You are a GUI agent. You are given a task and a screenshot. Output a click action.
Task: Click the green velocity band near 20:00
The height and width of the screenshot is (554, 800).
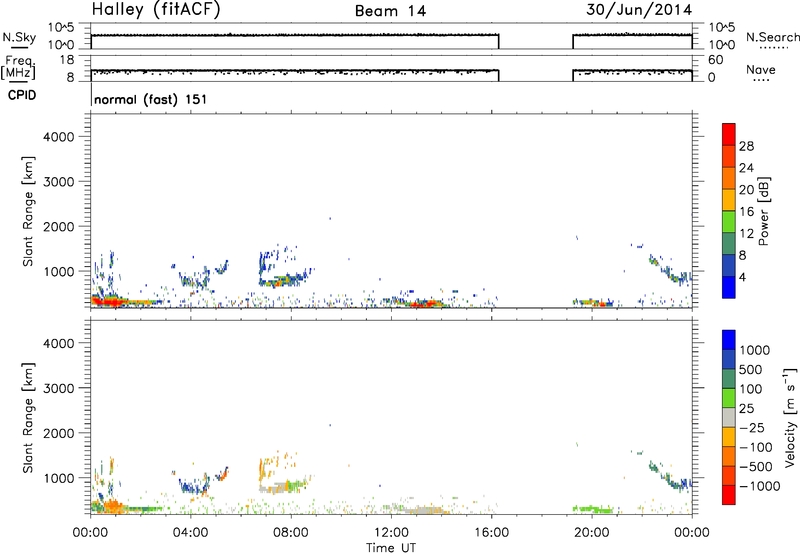(x=593, y=509)
